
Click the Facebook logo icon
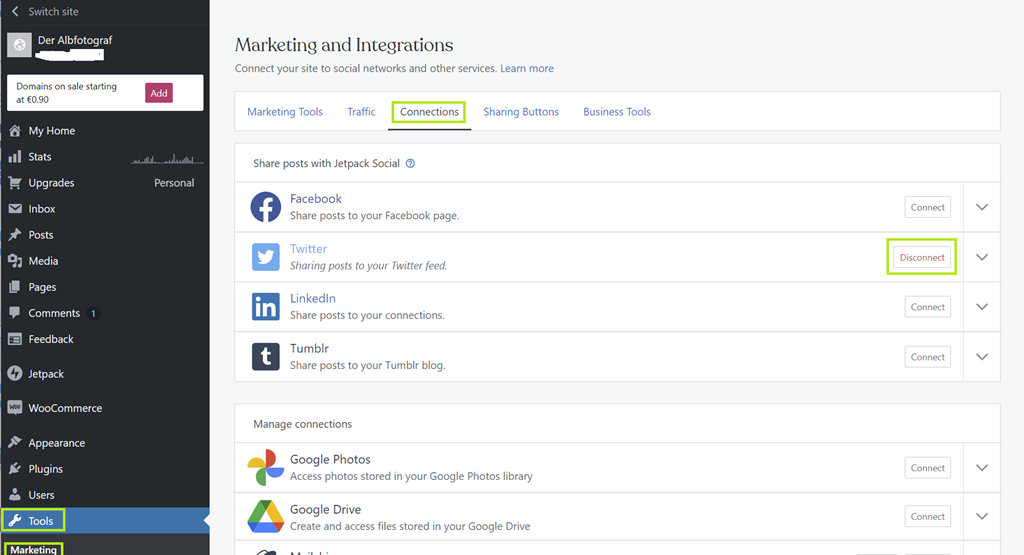(x=265, y=207)
